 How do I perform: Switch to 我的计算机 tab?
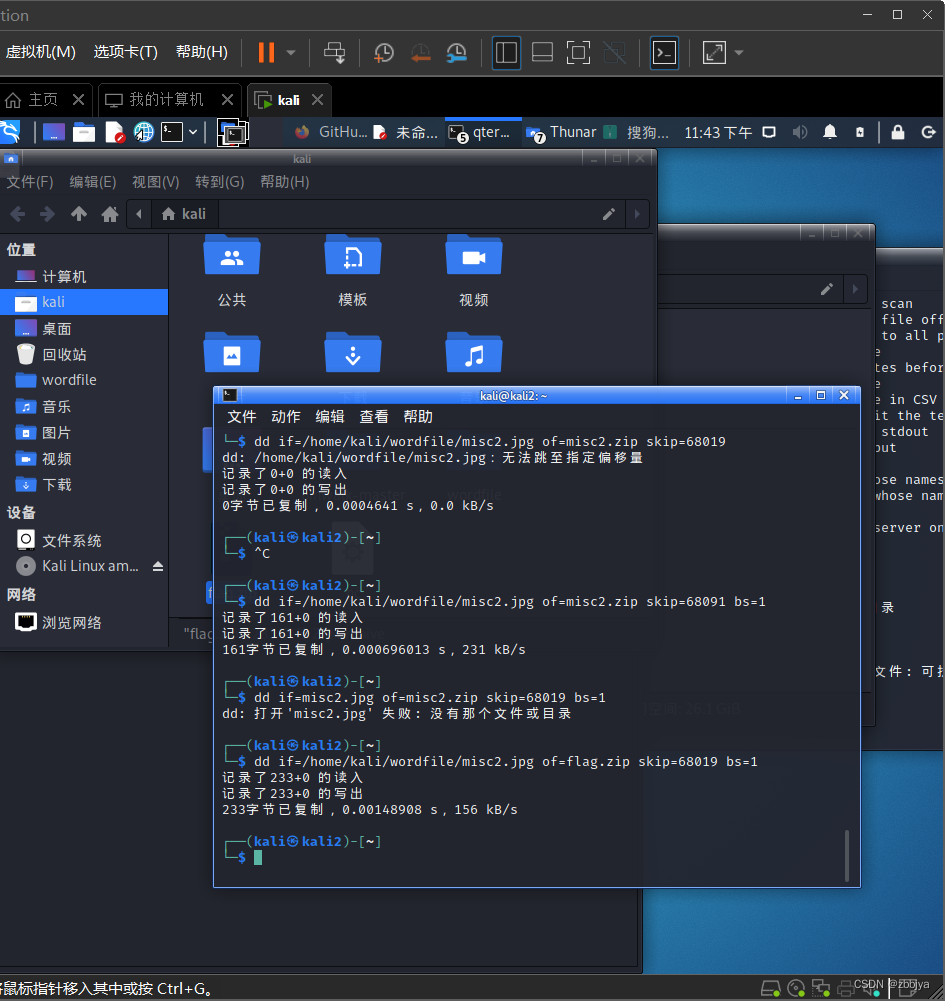pyautogui.click(x=155, y=100)
